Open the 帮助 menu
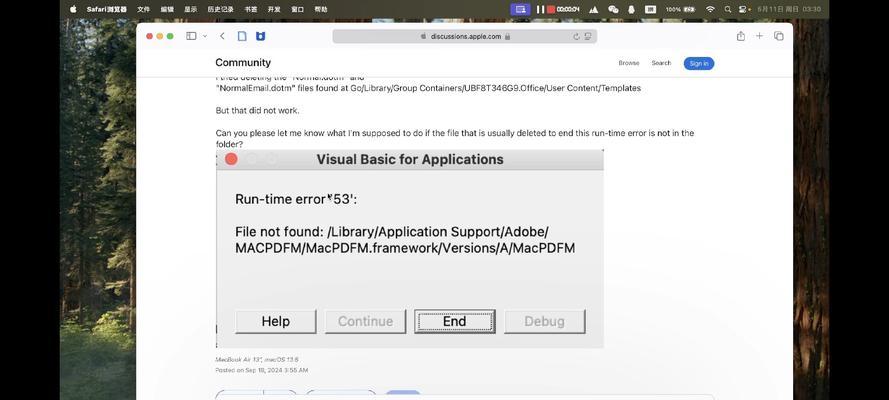This screenshot has width=889, height=400. 321,10
